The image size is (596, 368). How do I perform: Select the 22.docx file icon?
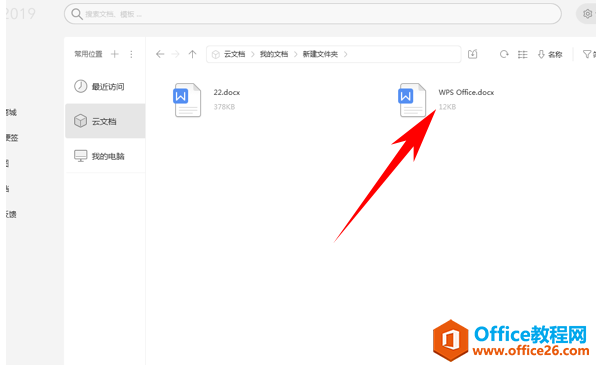tap(187, 100)
